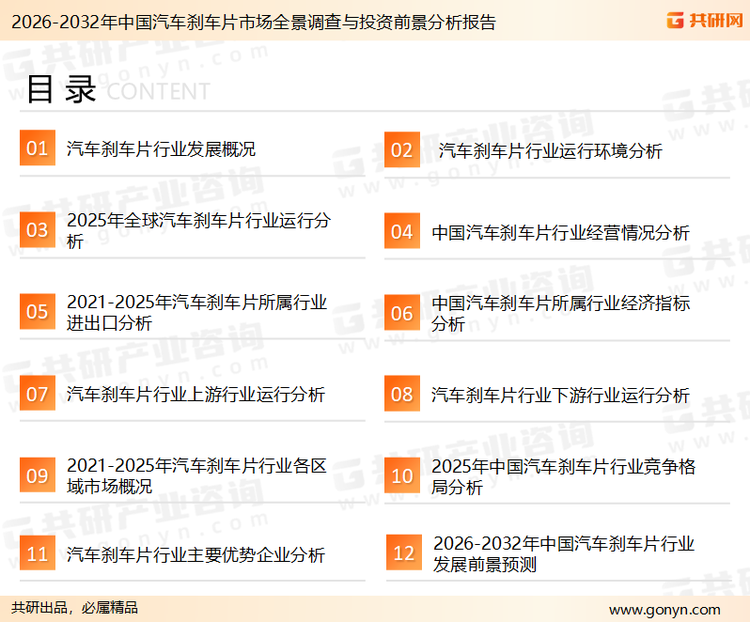Viewport: 750px width, 622px height.
Task: Select the title 2026-2032年中国汽车刹车片行业发展前景预测
Action: point(564,554)
